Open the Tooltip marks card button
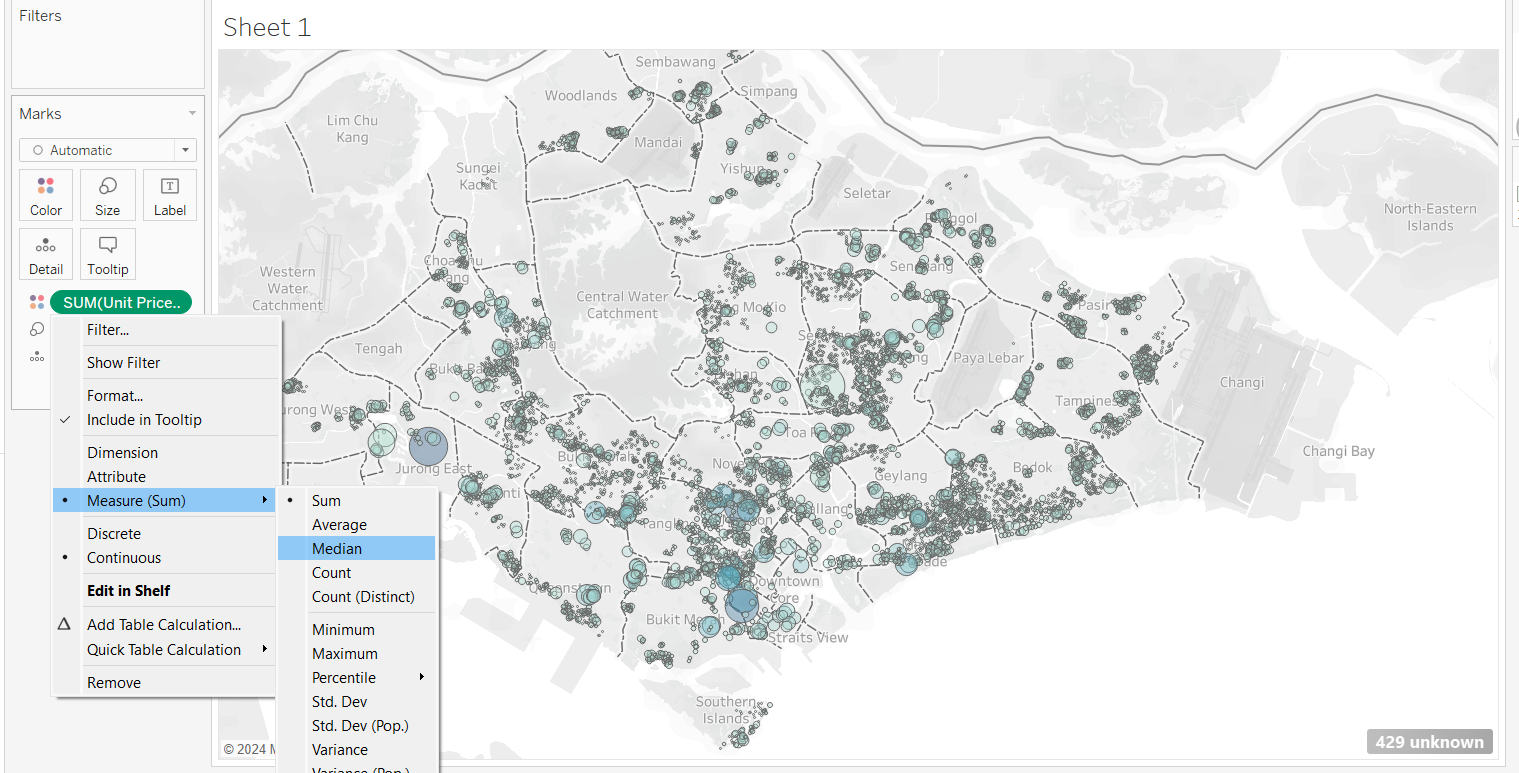 [108, 255]
